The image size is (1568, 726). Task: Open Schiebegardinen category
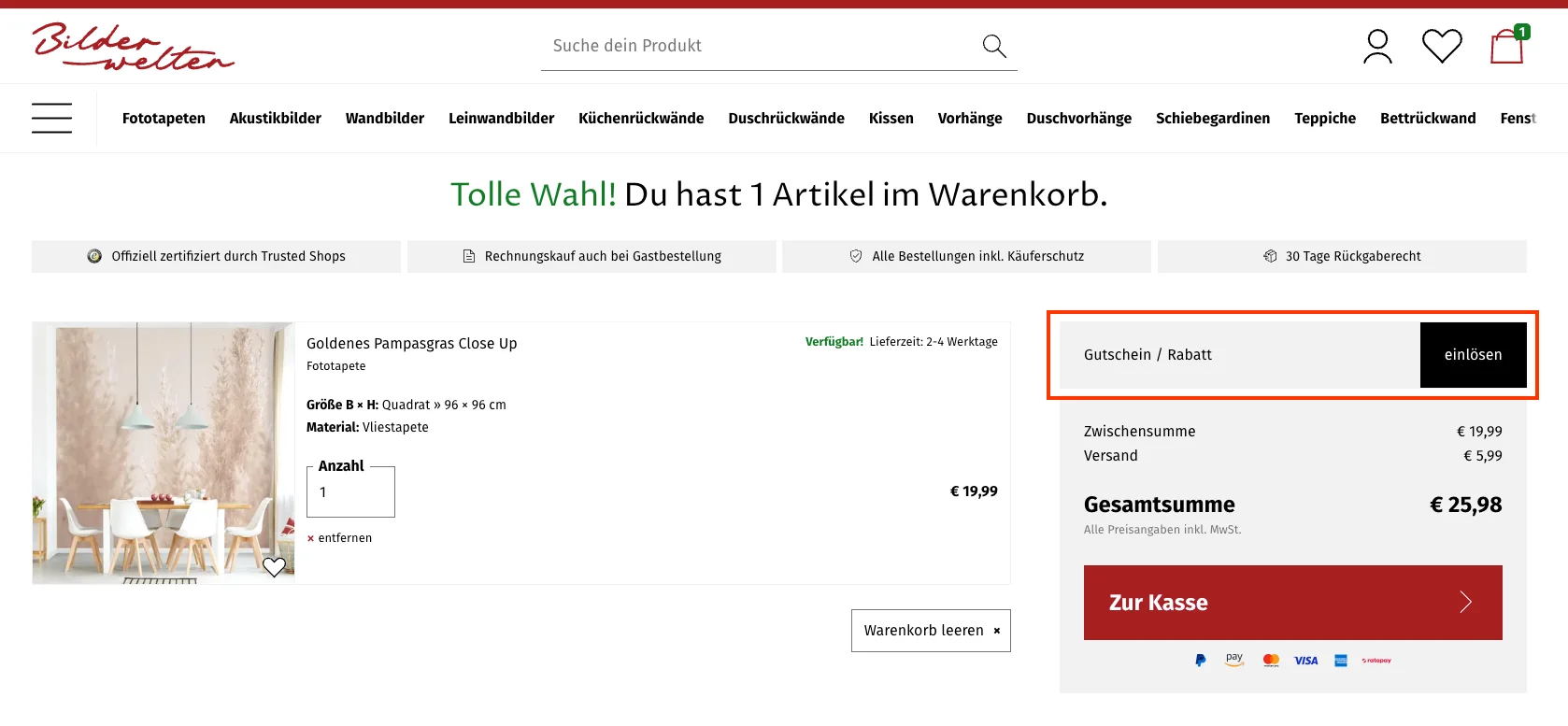coord(1213,118)
